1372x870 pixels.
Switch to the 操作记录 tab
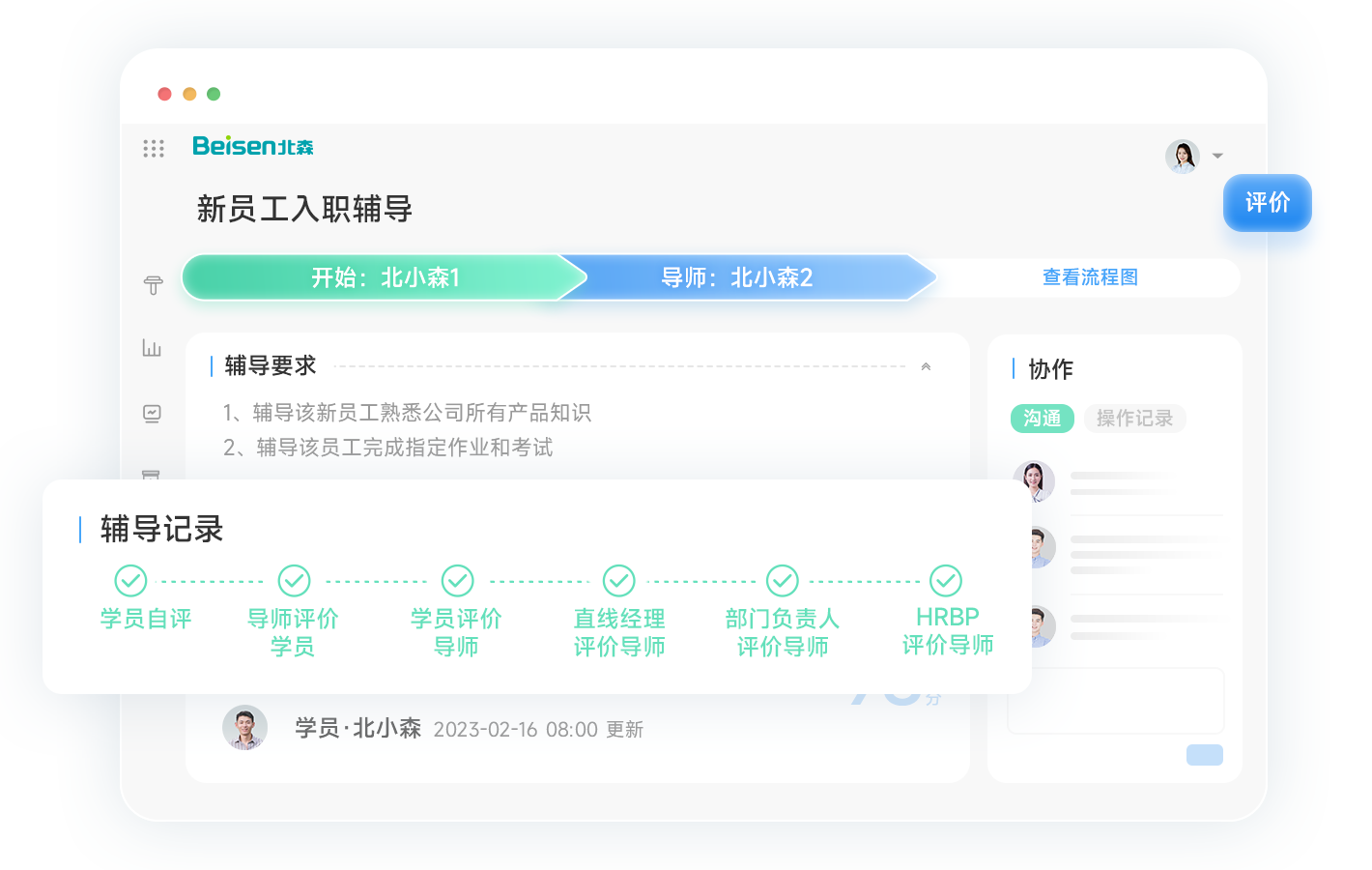click(1134, 419)
